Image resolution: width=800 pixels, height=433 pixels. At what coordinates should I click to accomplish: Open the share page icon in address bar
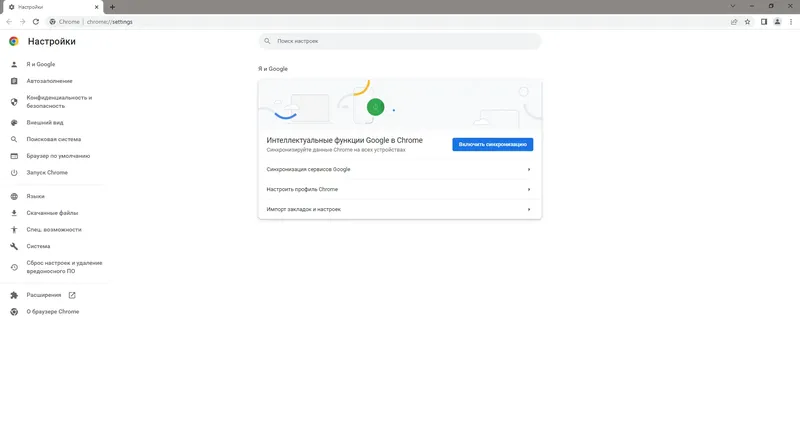click(x=734, y=22)
